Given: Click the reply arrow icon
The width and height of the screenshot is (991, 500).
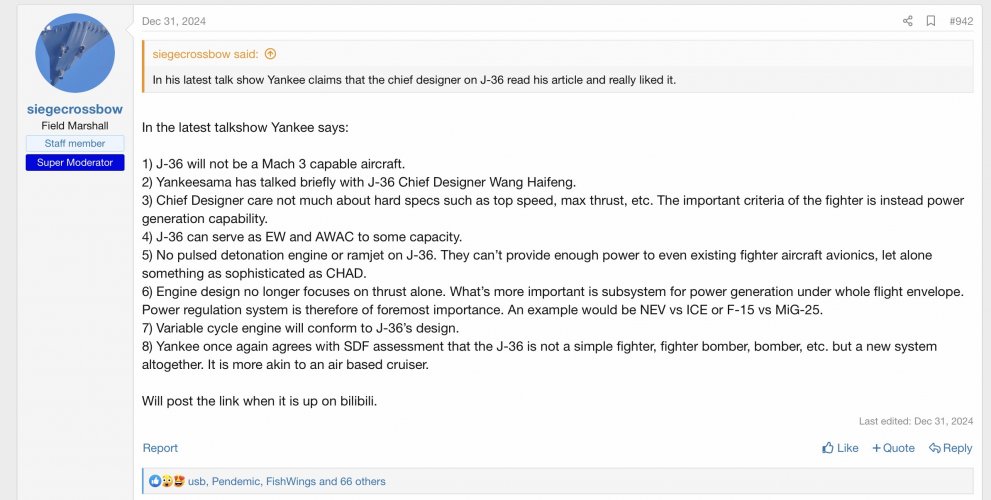Looking at the screenshot, I should click(935, 448).
